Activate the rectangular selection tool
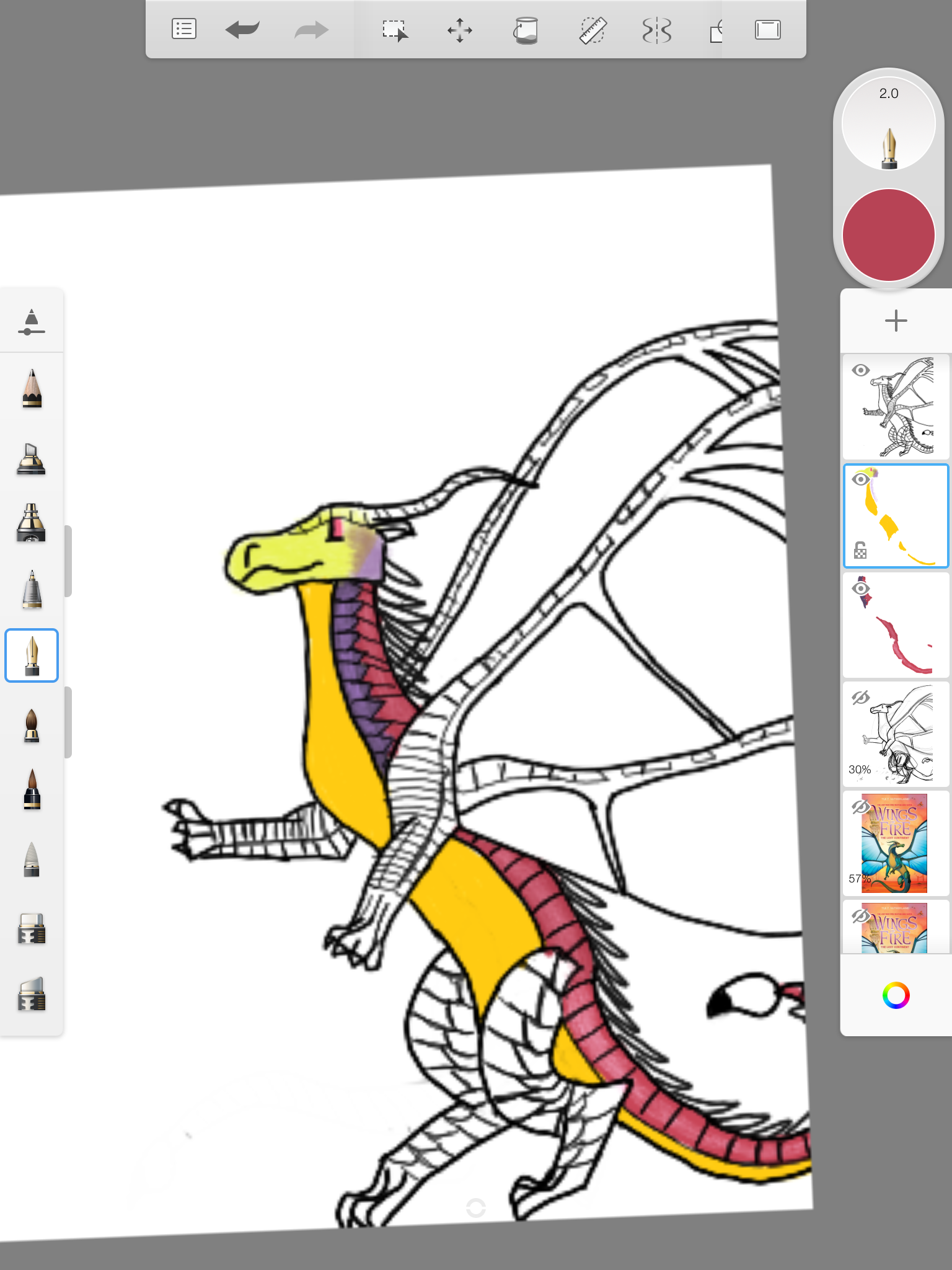 tap(395, 30)
